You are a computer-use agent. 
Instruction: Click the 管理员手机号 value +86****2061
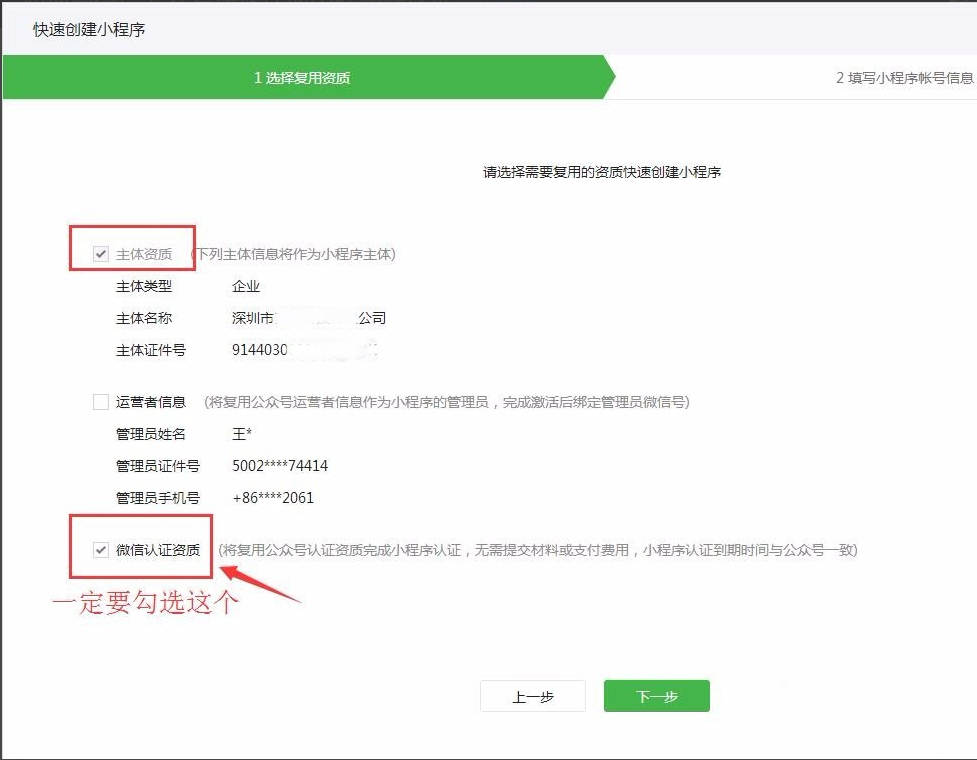tap(273, 498)
